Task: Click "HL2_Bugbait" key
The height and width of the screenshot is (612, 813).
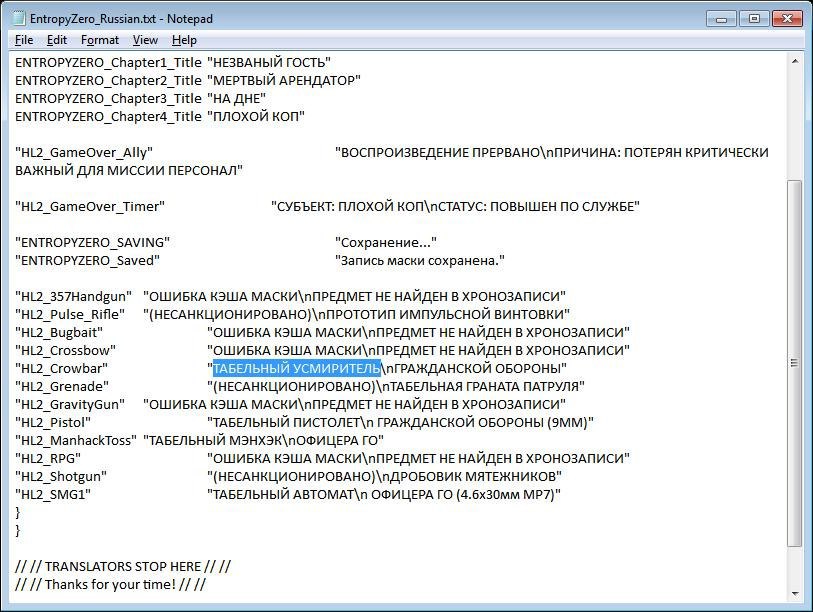Action: point(59,332)
